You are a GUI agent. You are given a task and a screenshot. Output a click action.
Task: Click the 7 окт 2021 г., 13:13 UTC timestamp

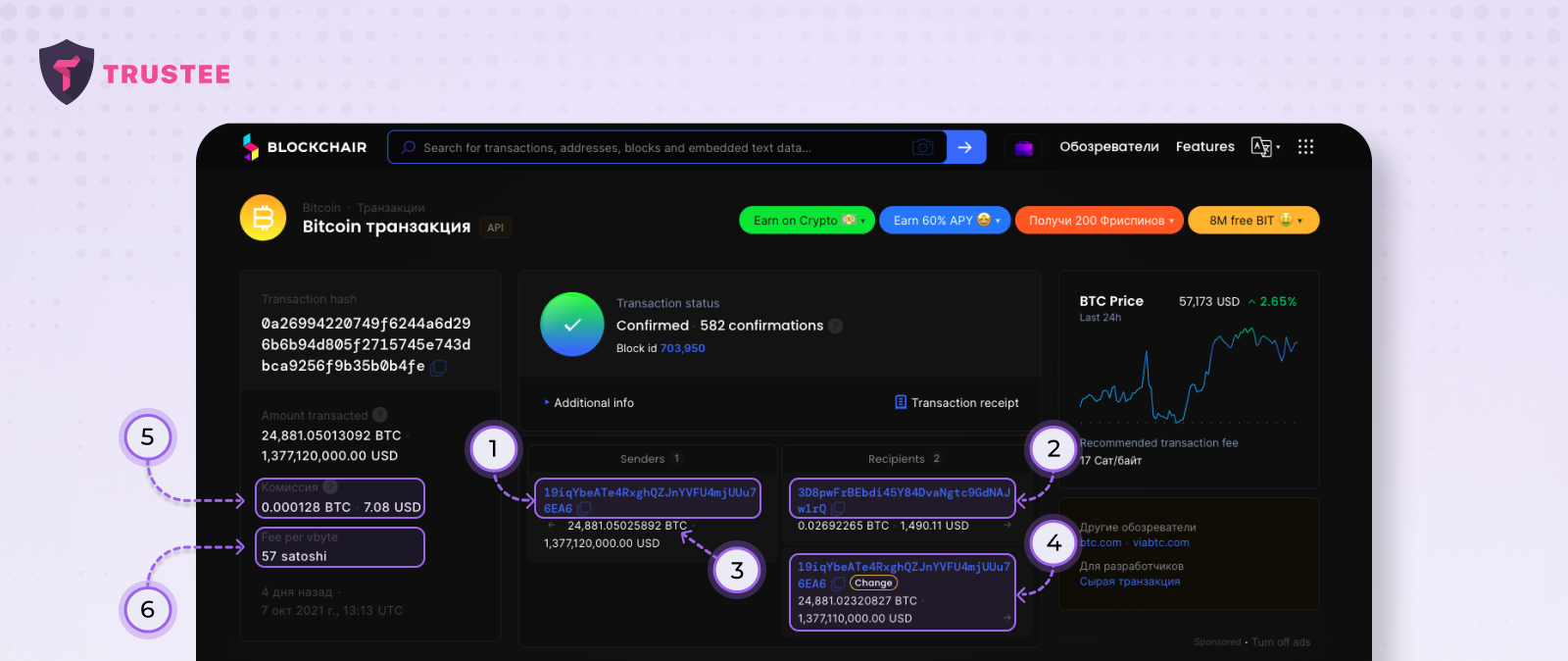coord(332,610)
